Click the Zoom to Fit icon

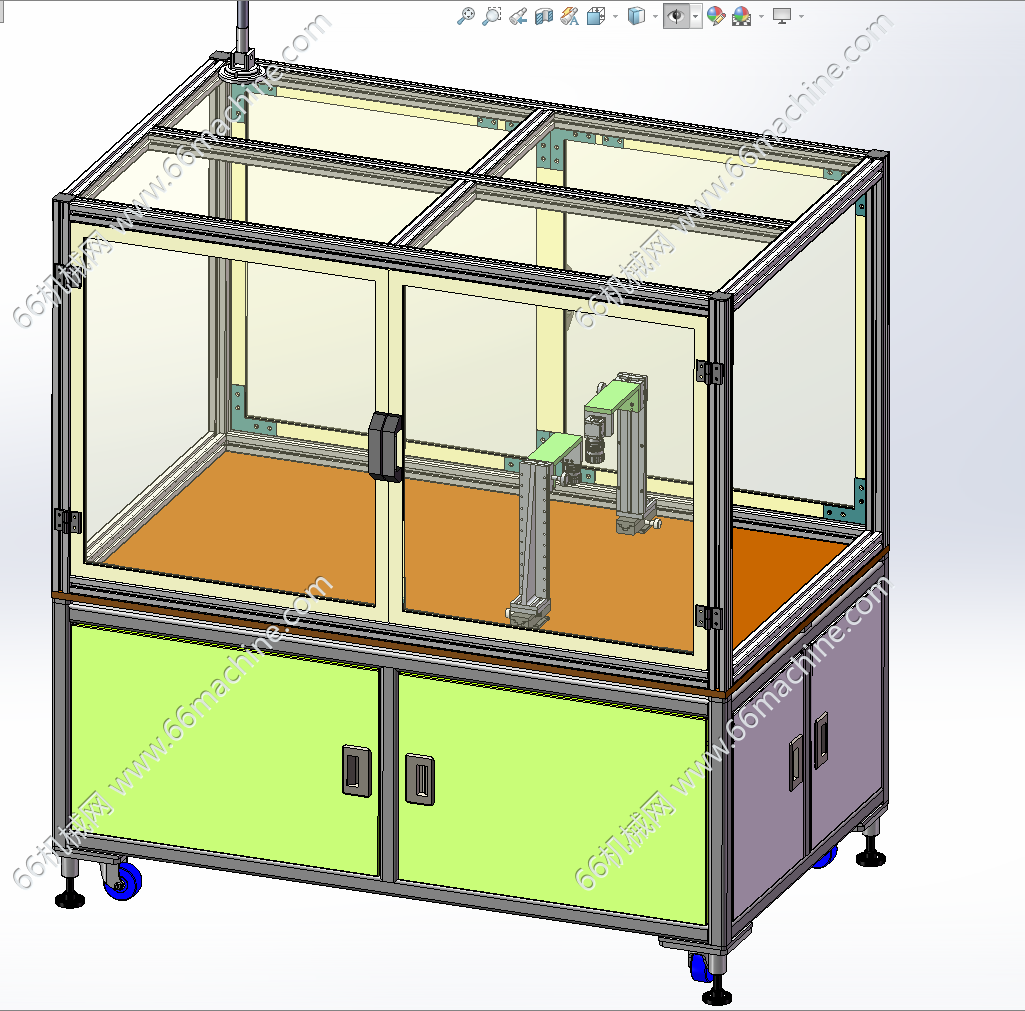(465, 16)
